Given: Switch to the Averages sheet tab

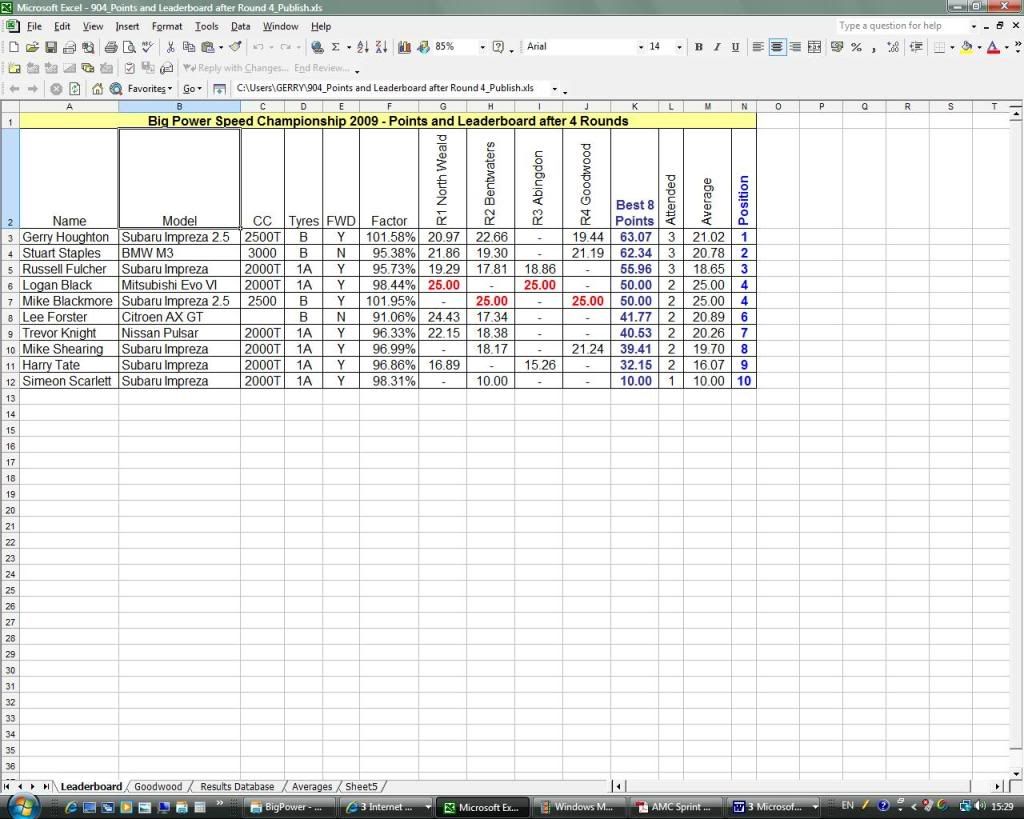Looking at the screenshot, I should pyautogui.click(x=312, y=786).
